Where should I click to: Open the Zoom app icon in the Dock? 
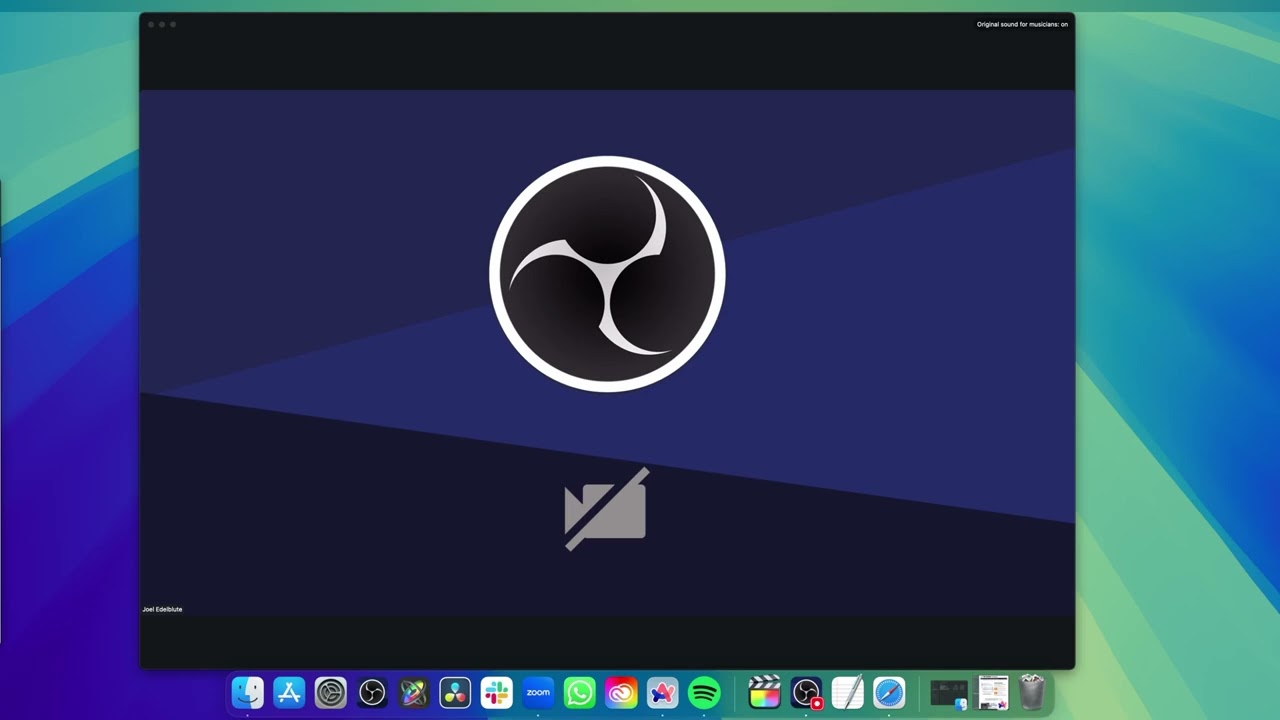[538, 692]
